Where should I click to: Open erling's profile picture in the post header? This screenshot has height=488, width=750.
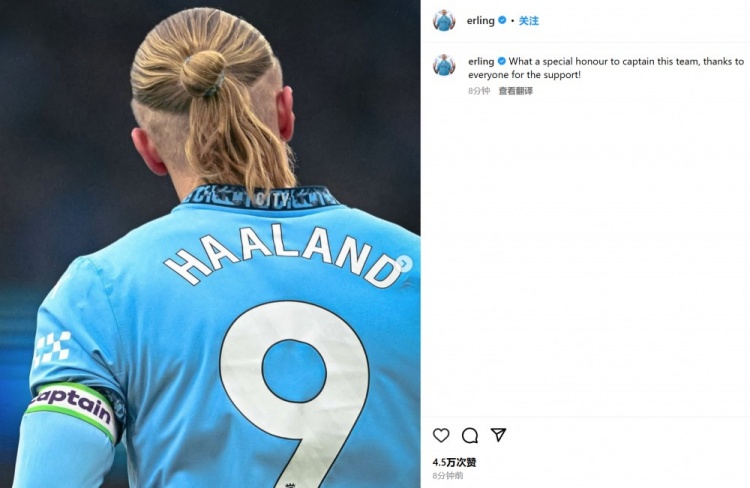click(x=444, y=21)
